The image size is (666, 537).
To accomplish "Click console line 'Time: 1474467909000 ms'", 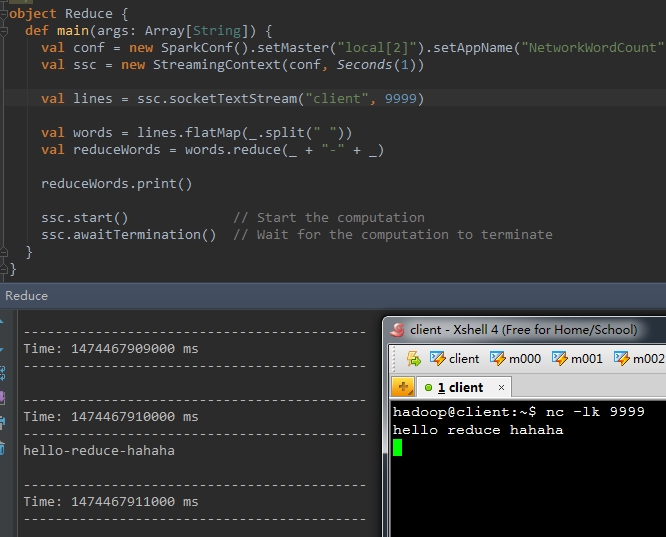I will click(x=110, y=349).
